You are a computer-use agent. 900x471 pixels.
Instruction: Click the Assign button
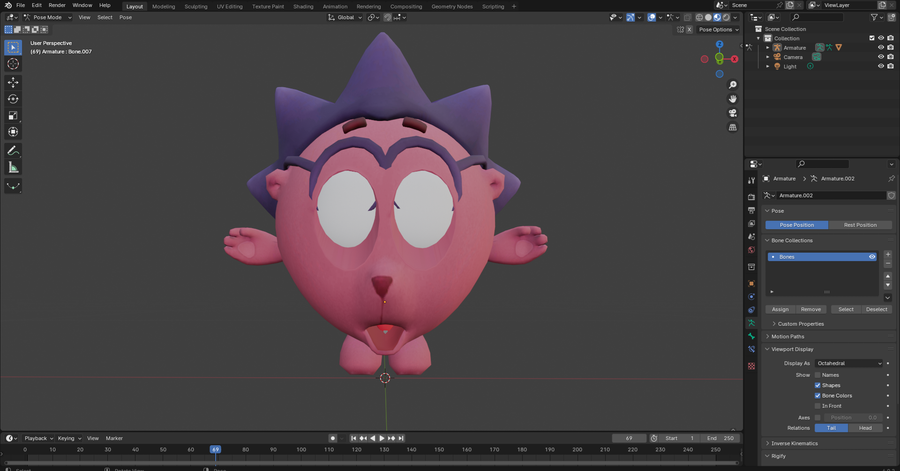click(x=780, y=309)
